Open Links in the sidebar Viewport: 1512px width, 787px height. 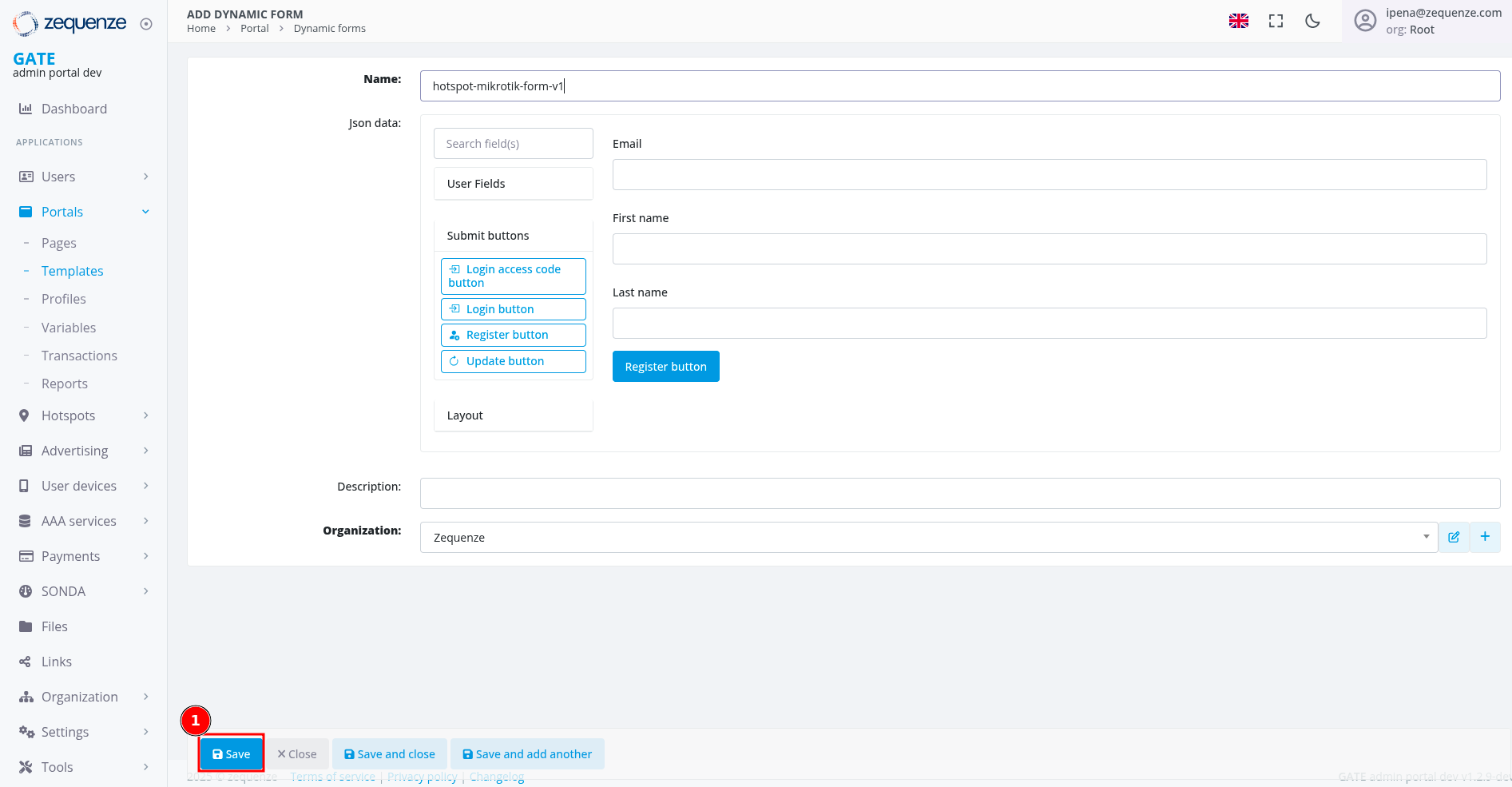coord(56,662)
